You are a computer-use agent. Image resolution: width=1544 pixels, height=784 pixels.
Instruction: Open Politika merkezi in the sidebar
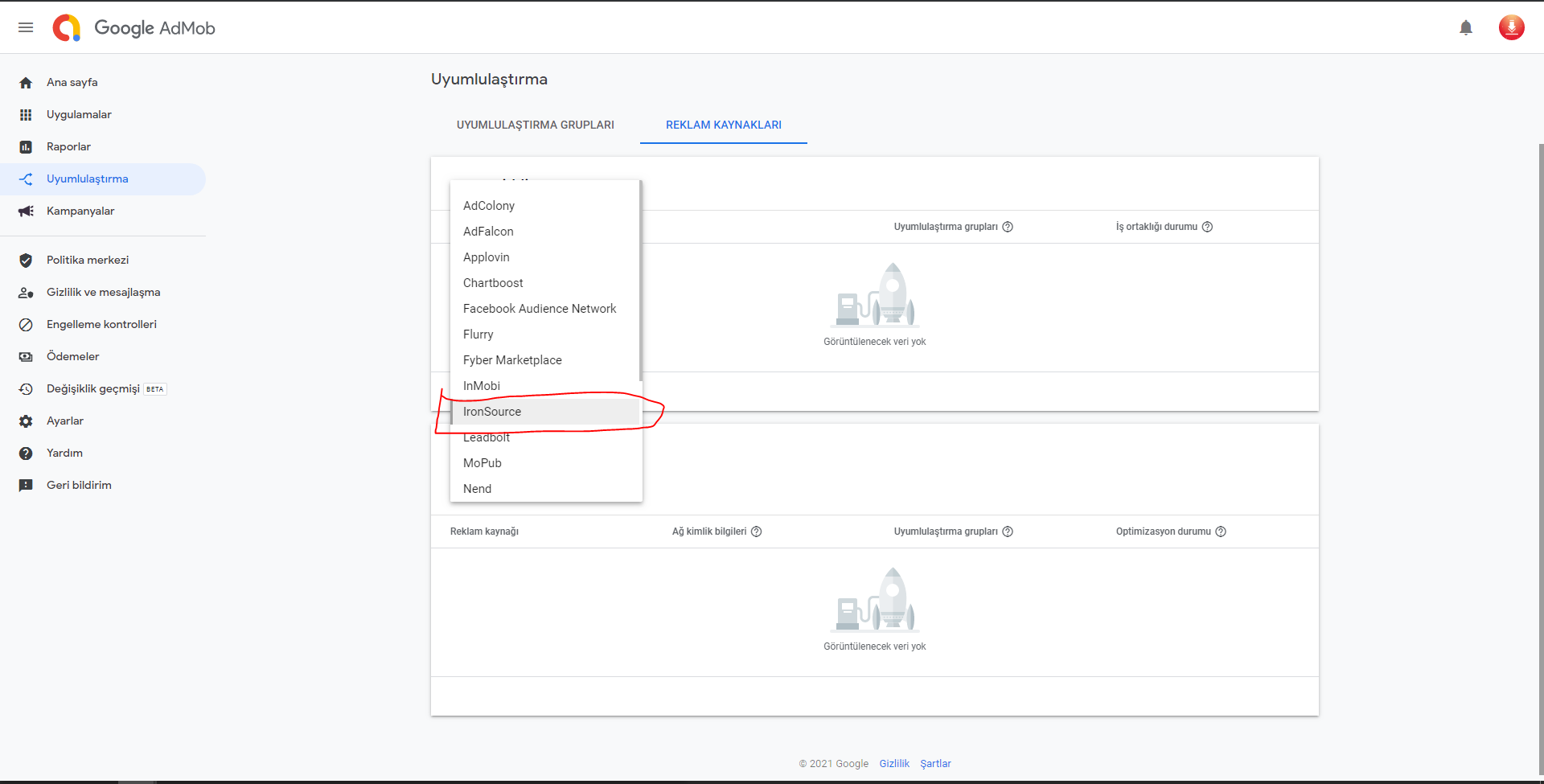(103, 261)
